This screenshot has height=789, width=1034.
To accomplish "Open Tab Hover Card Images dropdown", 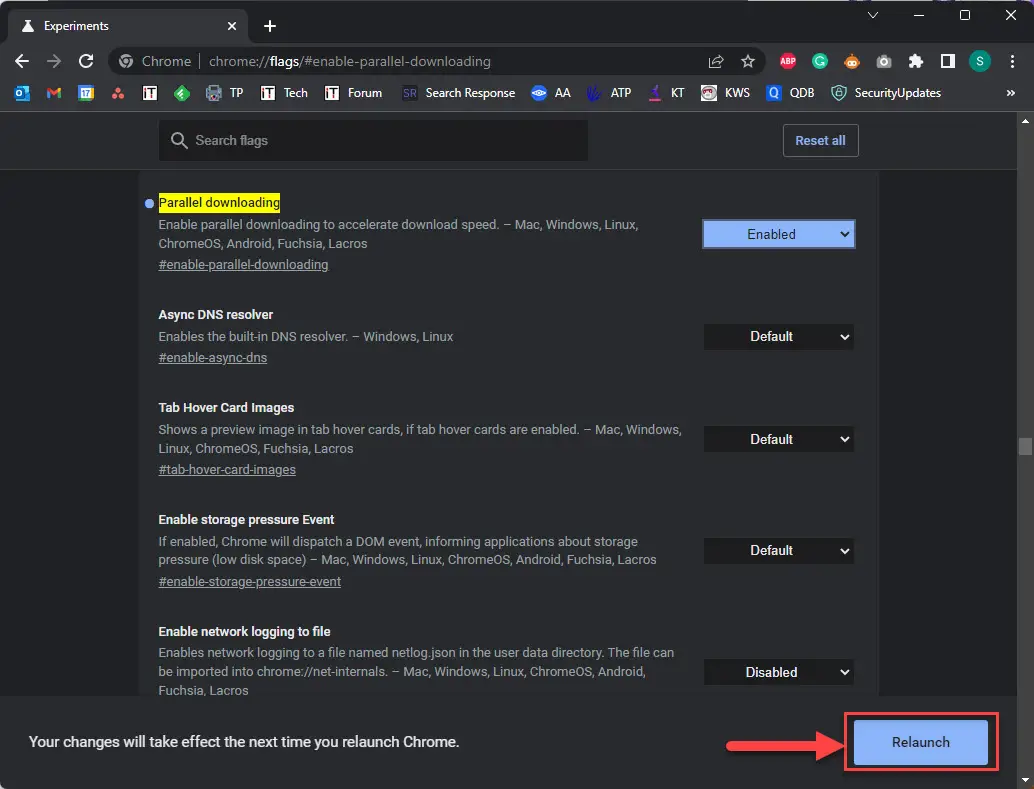I will click(x=779, y=439).
